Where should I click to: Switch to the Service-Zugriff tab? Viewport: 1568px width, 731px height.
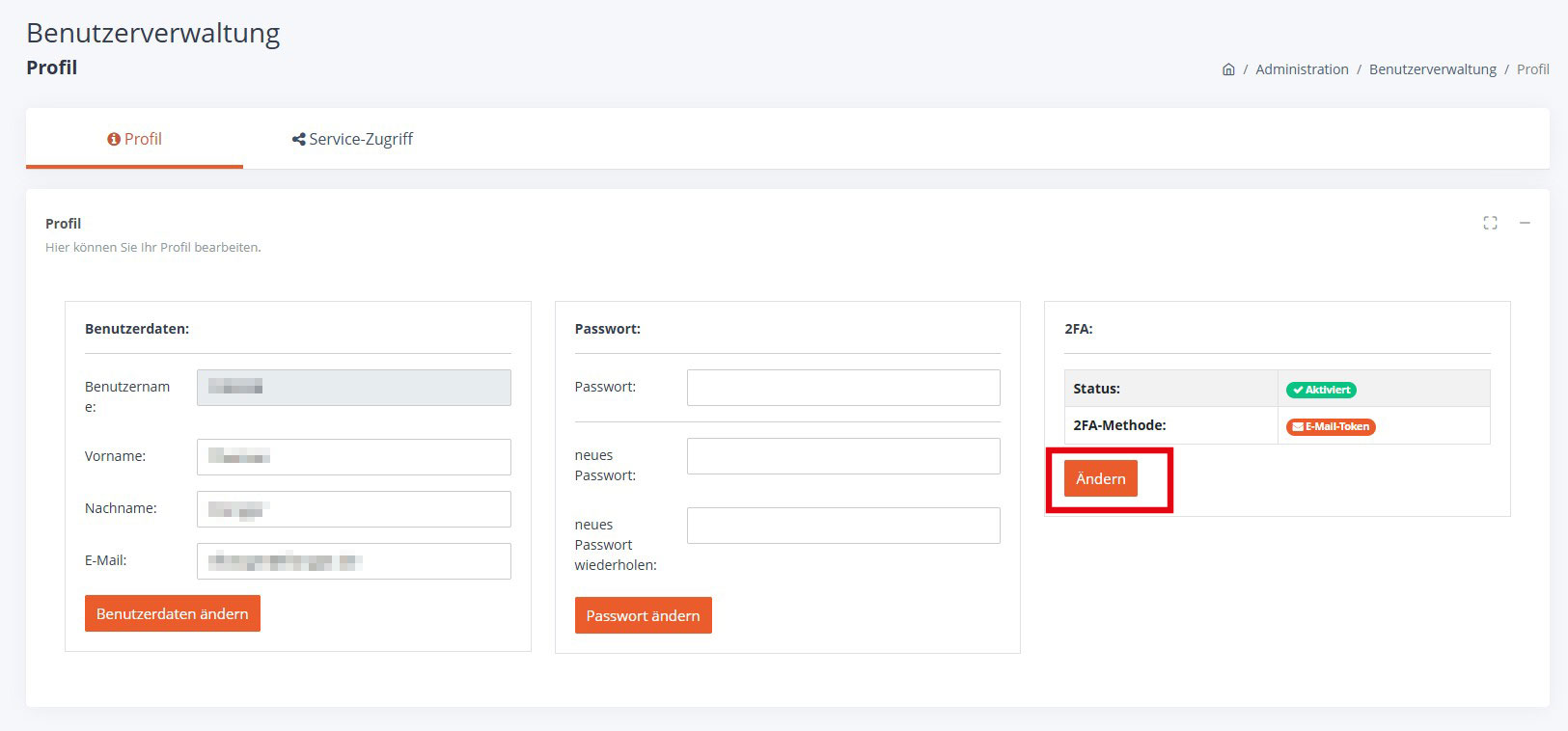coord(352,139)
